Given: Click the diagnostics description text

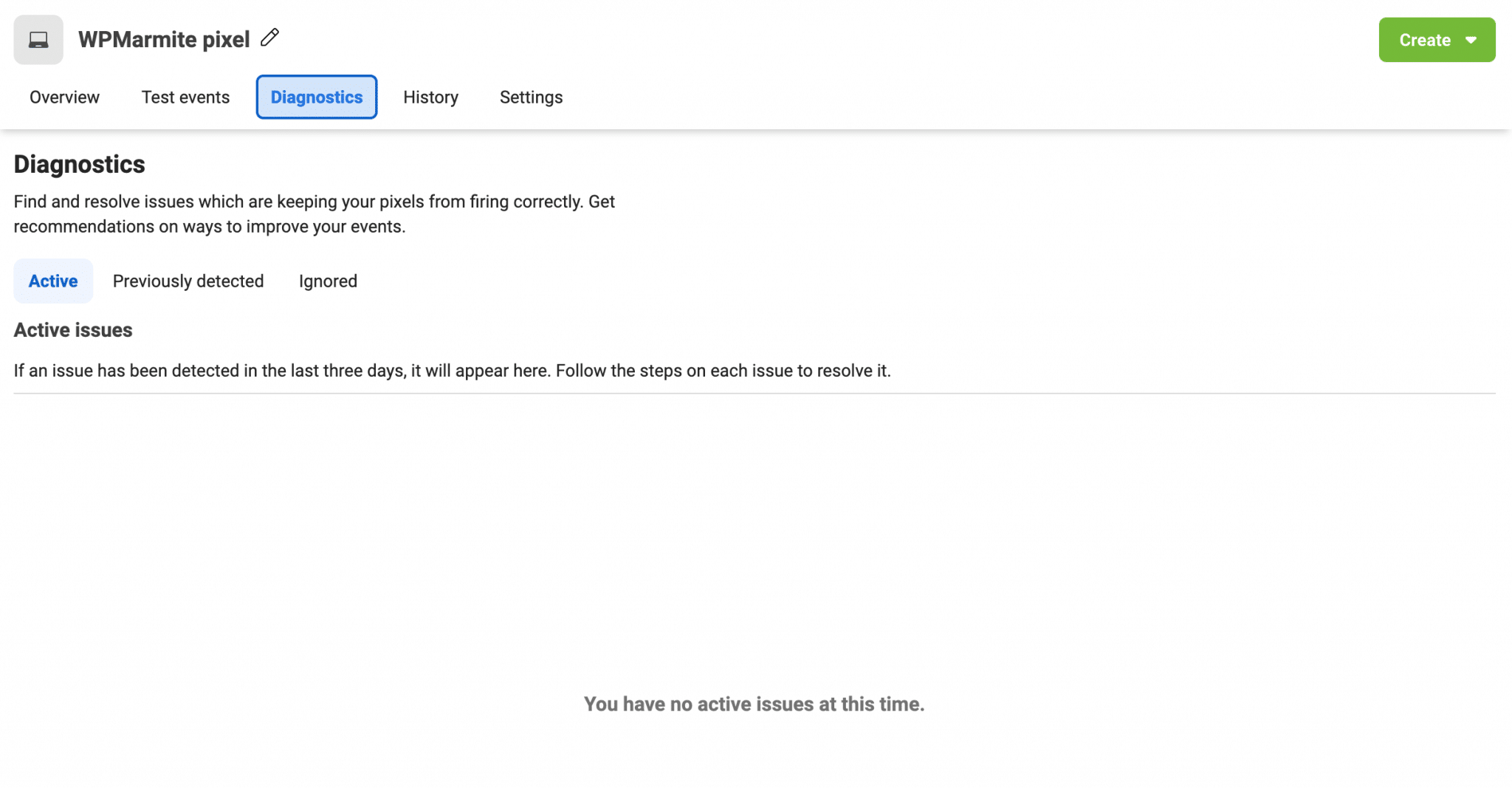Looking at the screenshot, I should coord(314,213).
